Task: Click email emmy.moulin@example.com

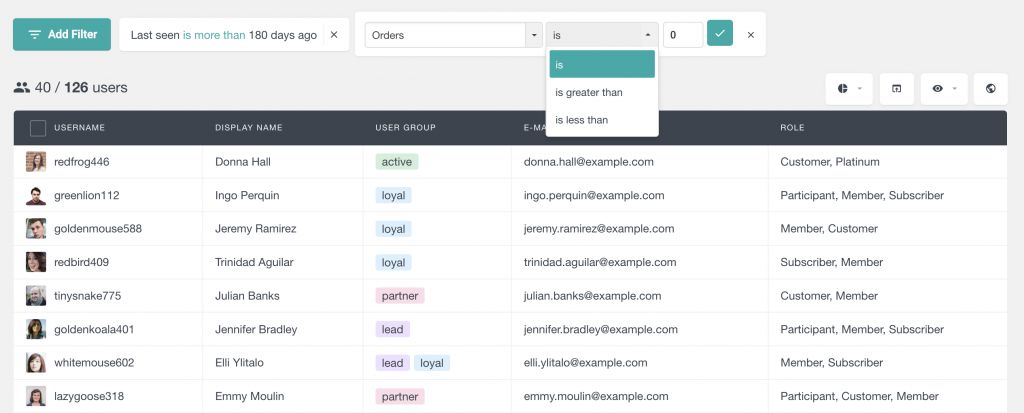Action: (x=596, y=396)
